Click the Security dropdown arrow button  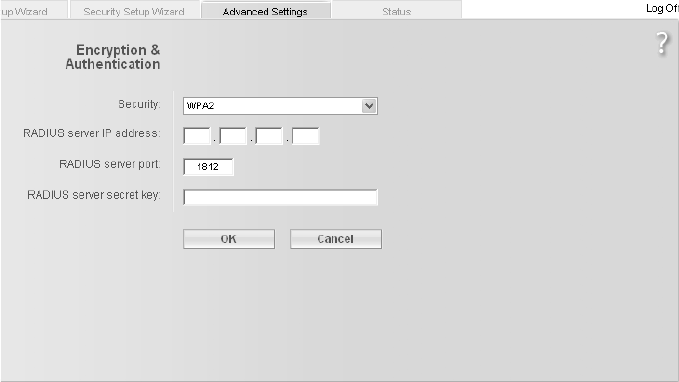point(369,106)
